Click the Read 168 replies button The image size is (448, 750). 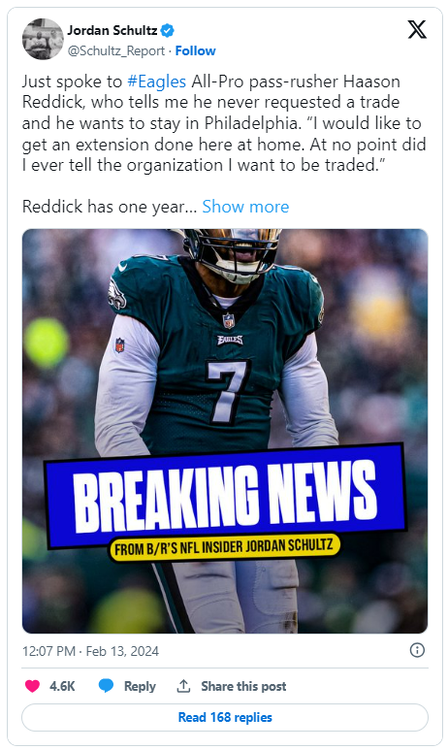pyautogui.click(x=225, y=717)
